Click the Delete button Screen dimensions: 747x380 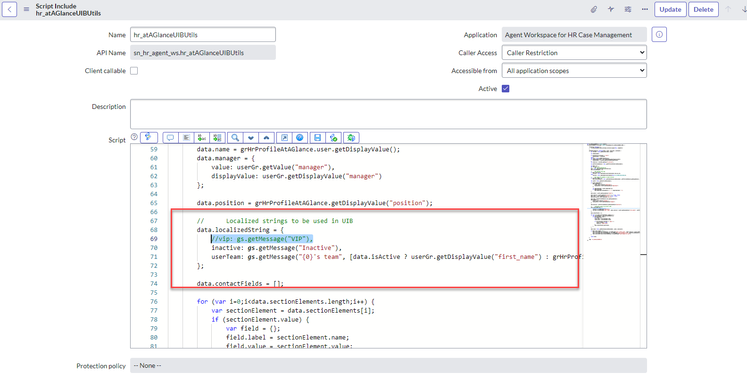point(703,10)
